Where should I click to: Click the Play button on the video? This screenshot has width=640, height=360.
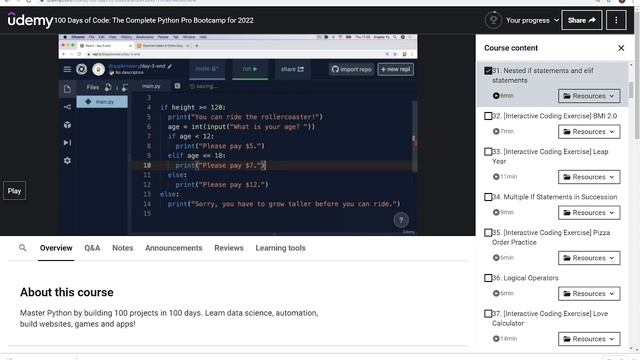(14, 191)
